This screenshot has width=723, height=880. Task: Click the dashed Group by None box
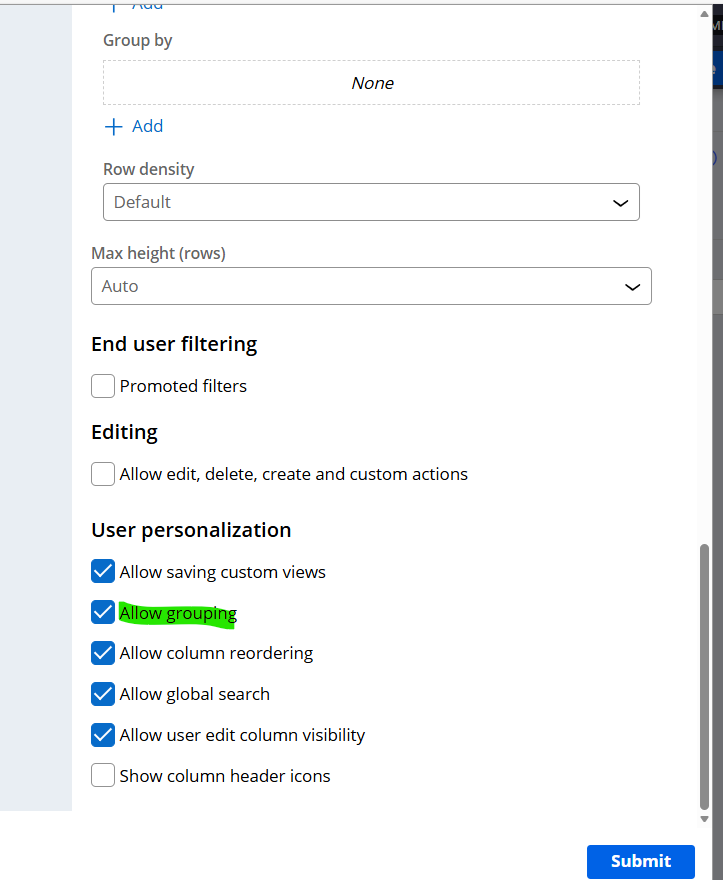click(371, 83)
